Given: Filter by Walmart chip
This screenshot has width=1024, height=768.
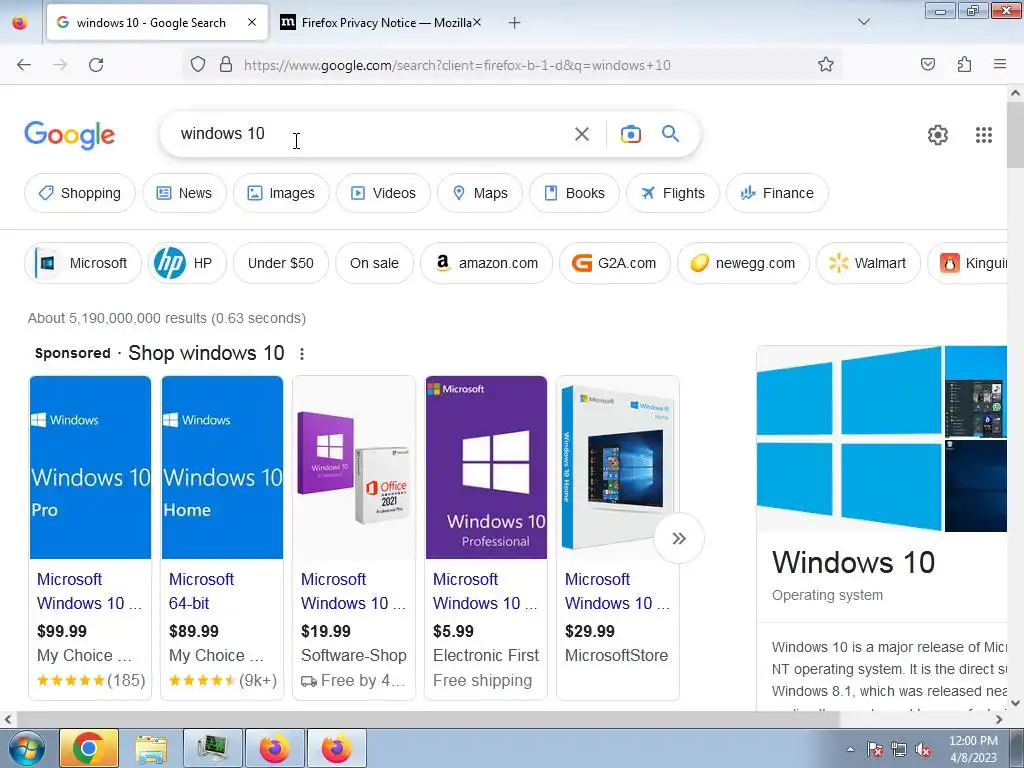Looking at the screenshot, I should click(x=868, y=263).
